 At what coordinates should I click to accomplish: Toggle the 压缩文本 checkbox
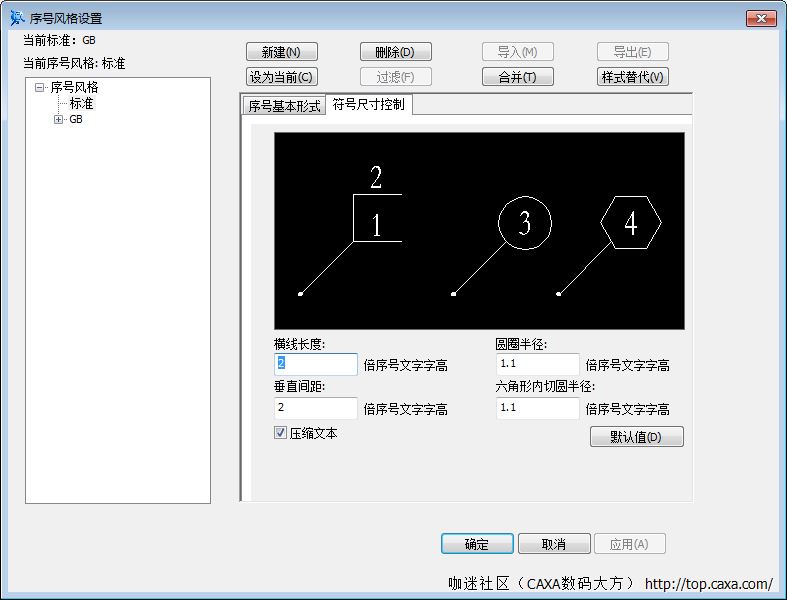(x=281, y=433)
